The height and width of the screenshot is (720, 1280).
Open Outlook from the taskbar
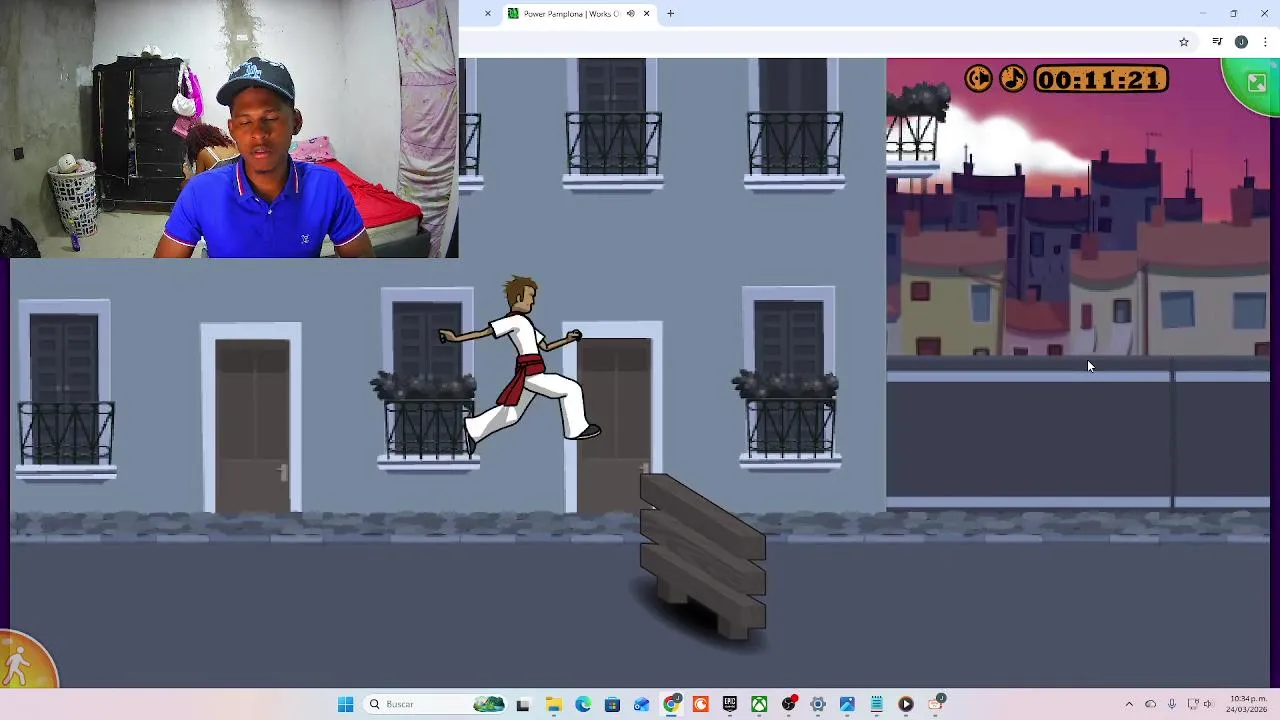[x=641, y=704]
